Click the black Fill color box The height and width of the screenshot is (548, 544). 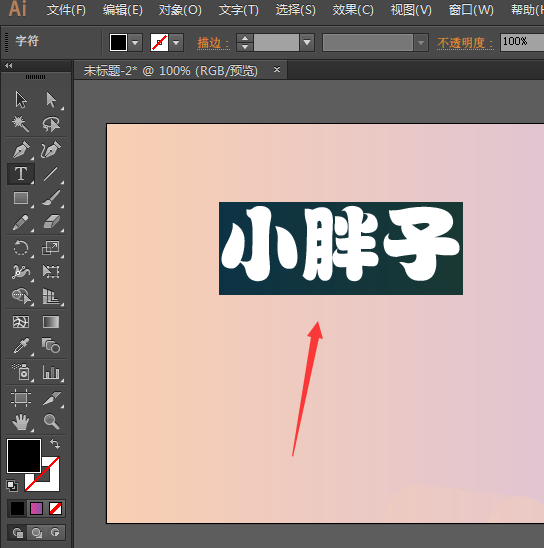click(24, 456)
